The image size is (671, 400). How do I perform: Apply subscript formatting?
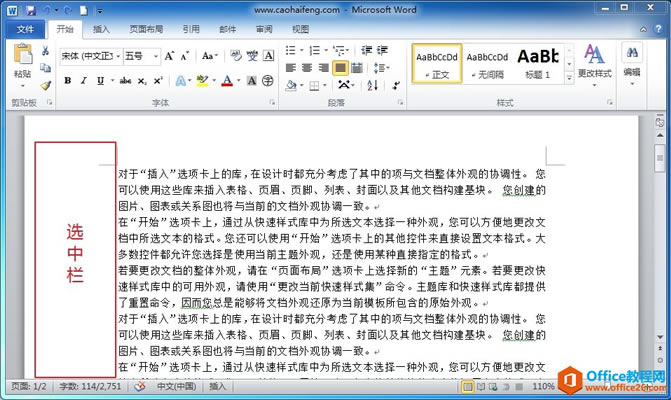tap(142, 81)
